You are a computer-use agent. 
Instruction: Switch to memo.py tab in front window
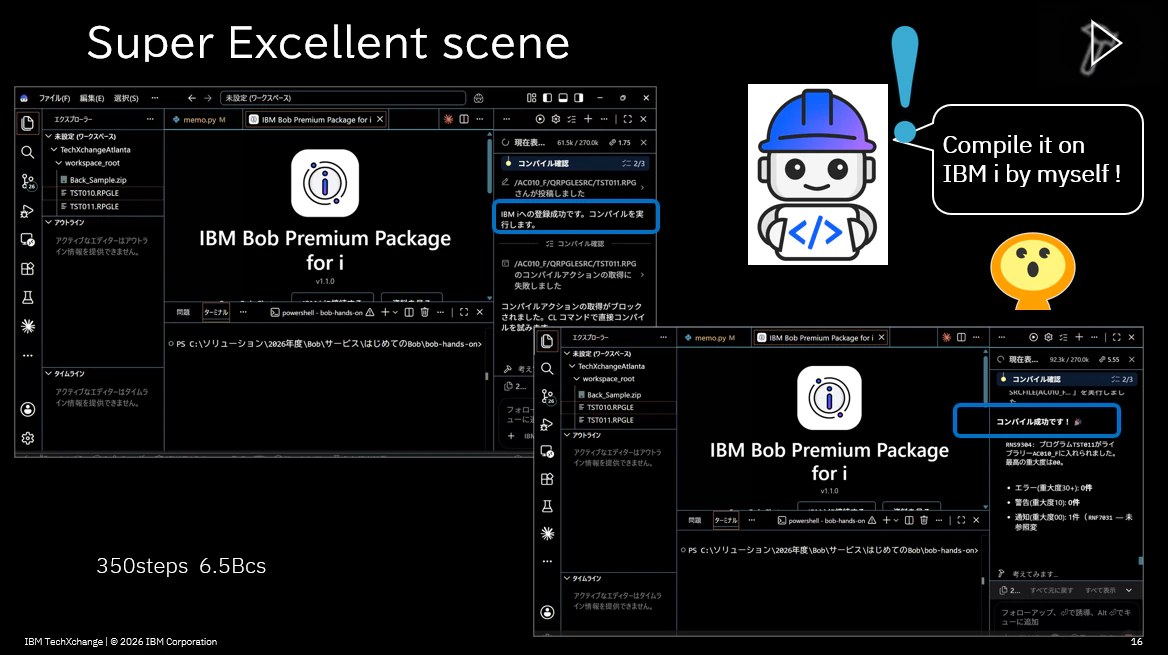point(710,338)
